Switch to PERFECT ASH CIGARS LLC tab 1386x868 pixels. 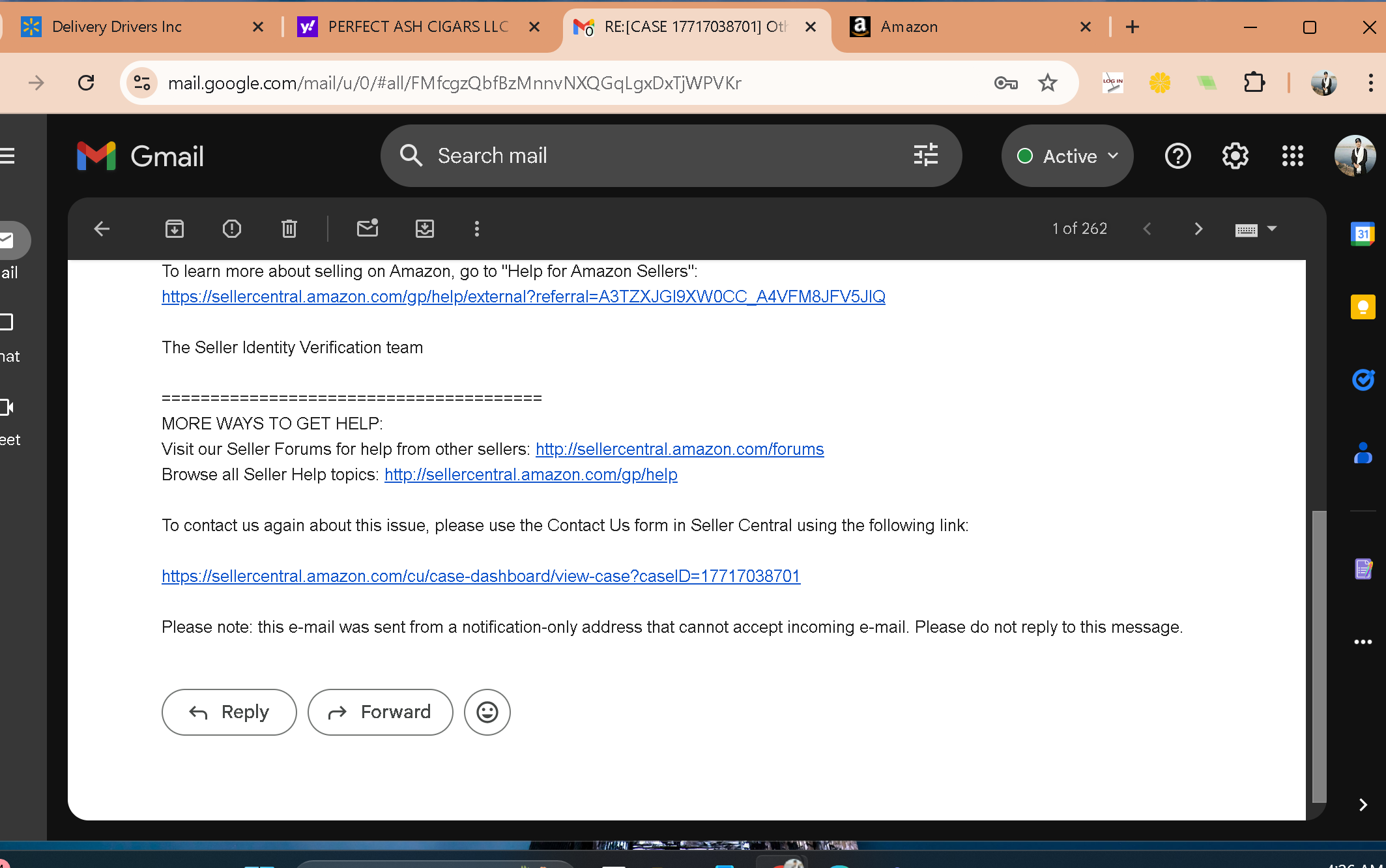click(417, 27)
